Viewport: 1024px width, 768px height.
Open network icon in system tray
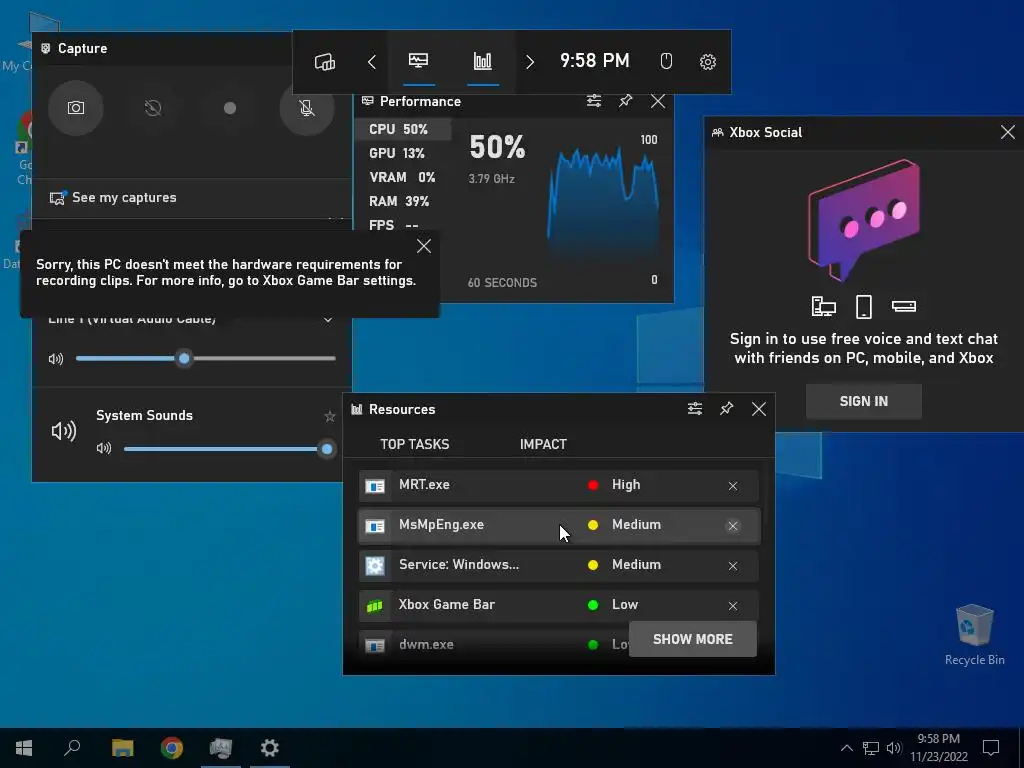pyautogui.click(x=871, y=748)
